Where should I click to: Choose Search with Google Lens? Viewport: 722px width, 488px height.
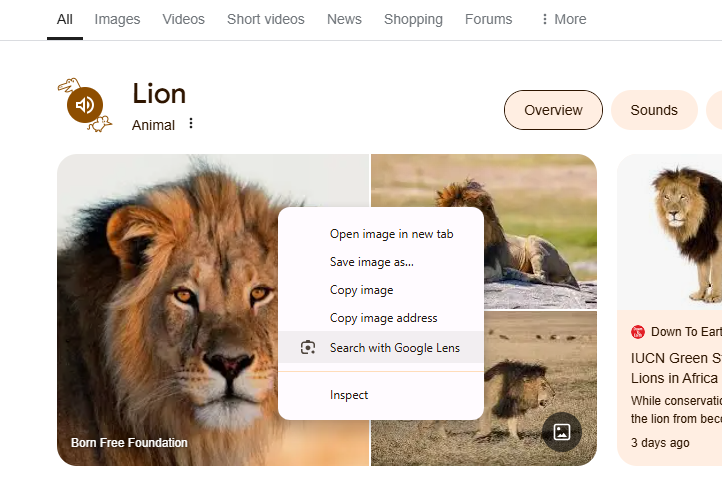pos(381,348)
